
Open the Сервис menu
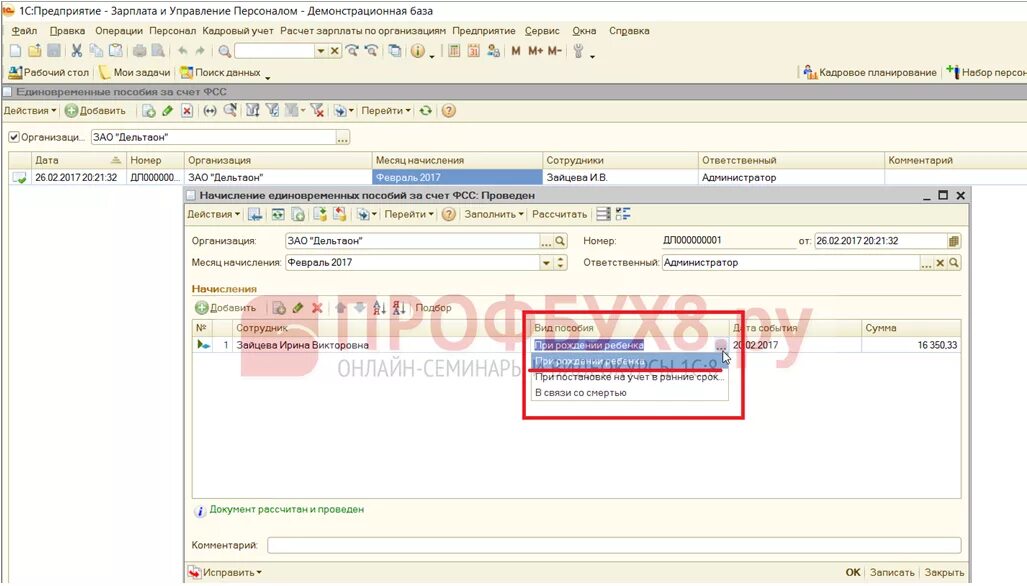pos(542,31)
